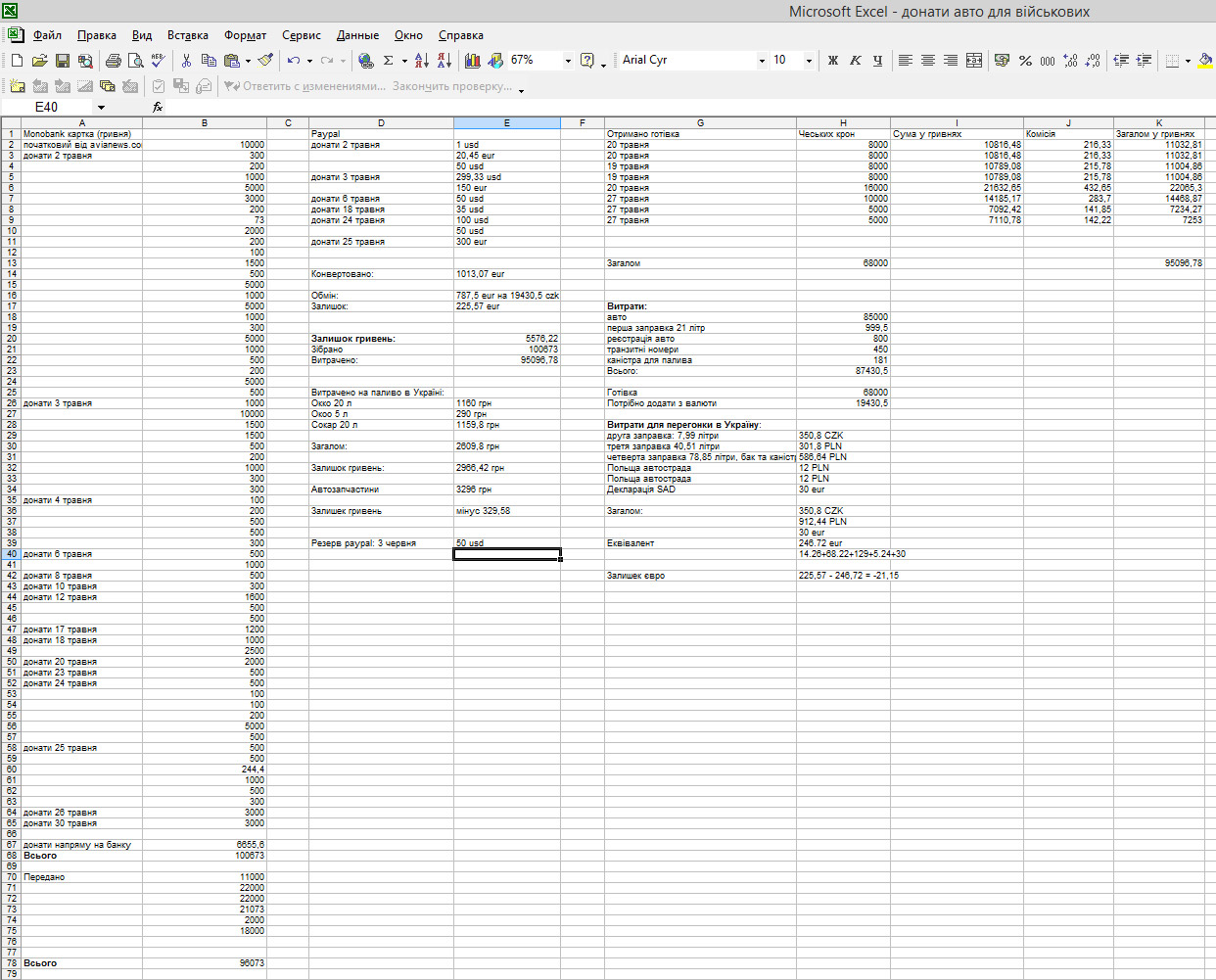Click the Cut scissors icon
Viewport: 1216px width, 980px height.
click(x=186, y=61)
